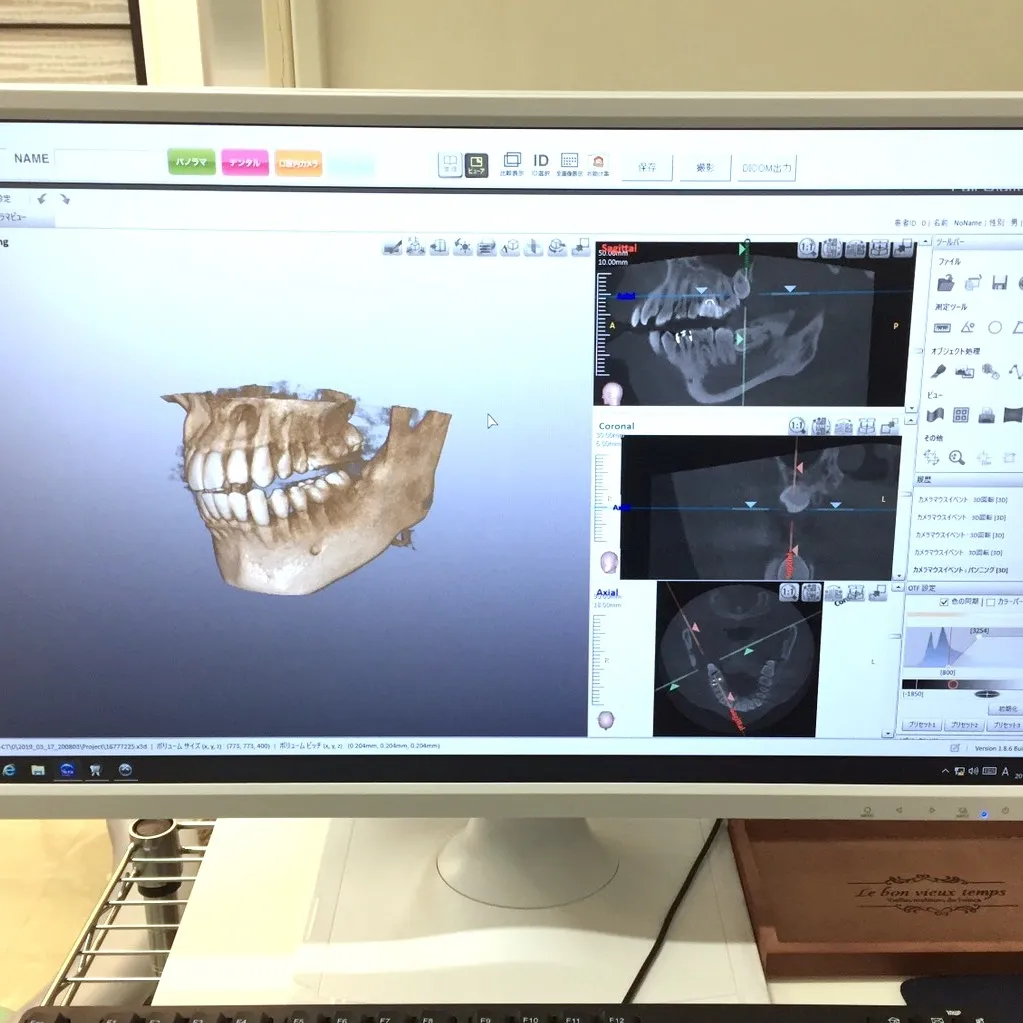Toggle the カラーバー checkbox
The width and height of the screenshot is (1023, 1023).
pos(990,602)
